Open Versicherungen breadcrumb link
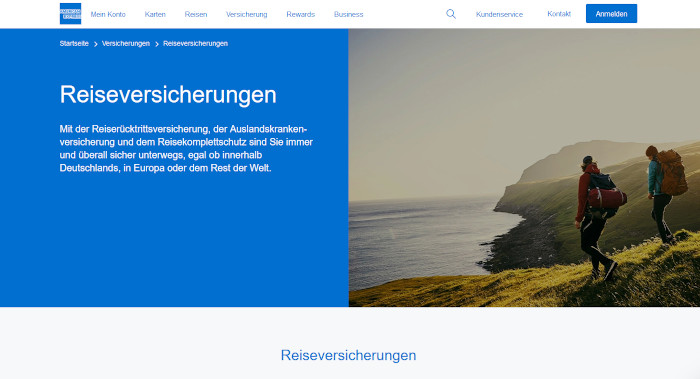This screenshot has width=700, height=379. pos(126,43)
